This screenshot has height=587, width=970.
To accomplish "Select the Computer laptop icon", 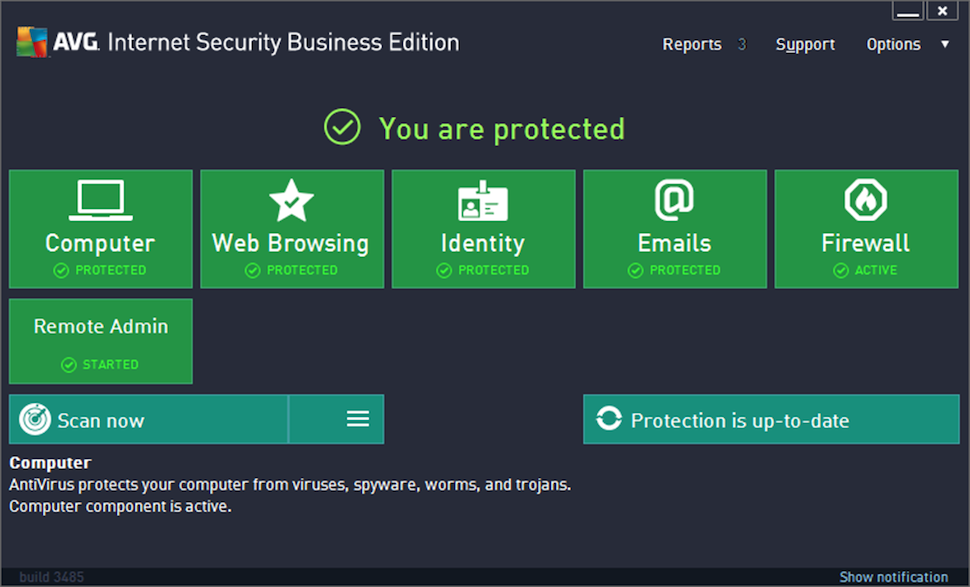I will click(x=100, y=198).
